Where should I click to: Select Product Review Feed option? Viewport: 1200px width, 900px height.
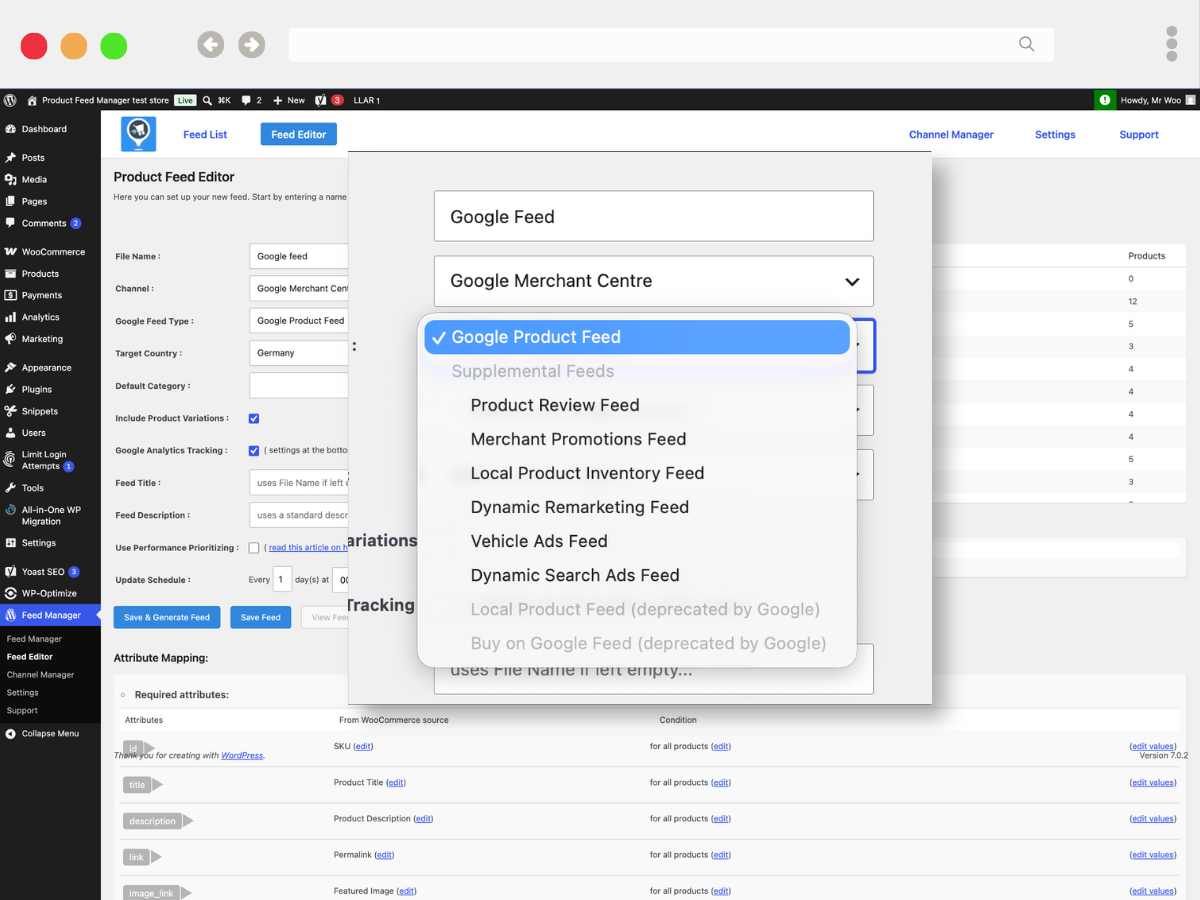click(x=555, y=405)
